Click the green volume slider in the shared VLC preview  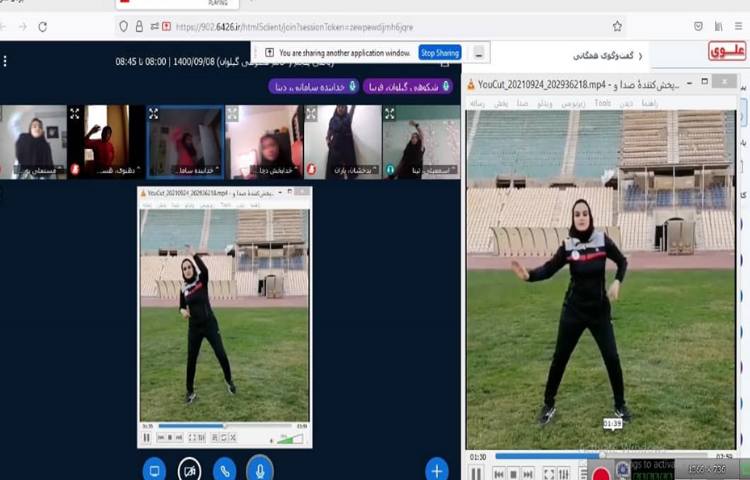[290, 438]
